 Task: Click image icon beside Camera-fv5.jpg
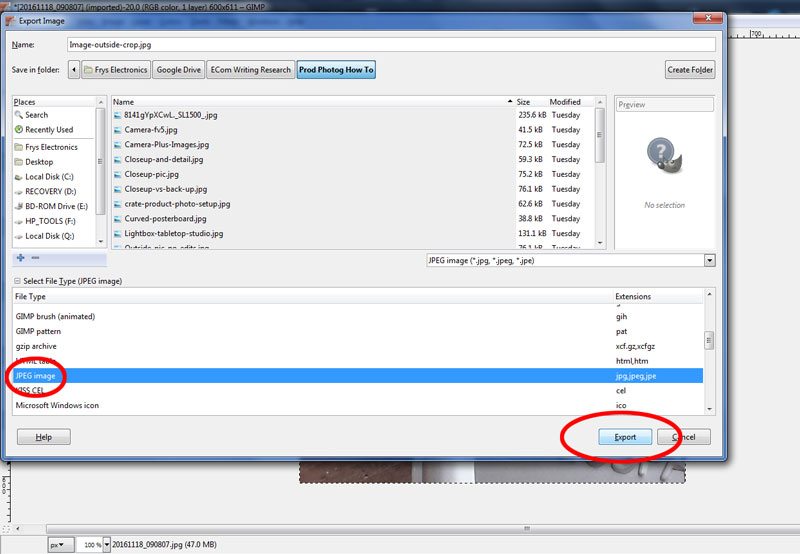tap(118, 130)
